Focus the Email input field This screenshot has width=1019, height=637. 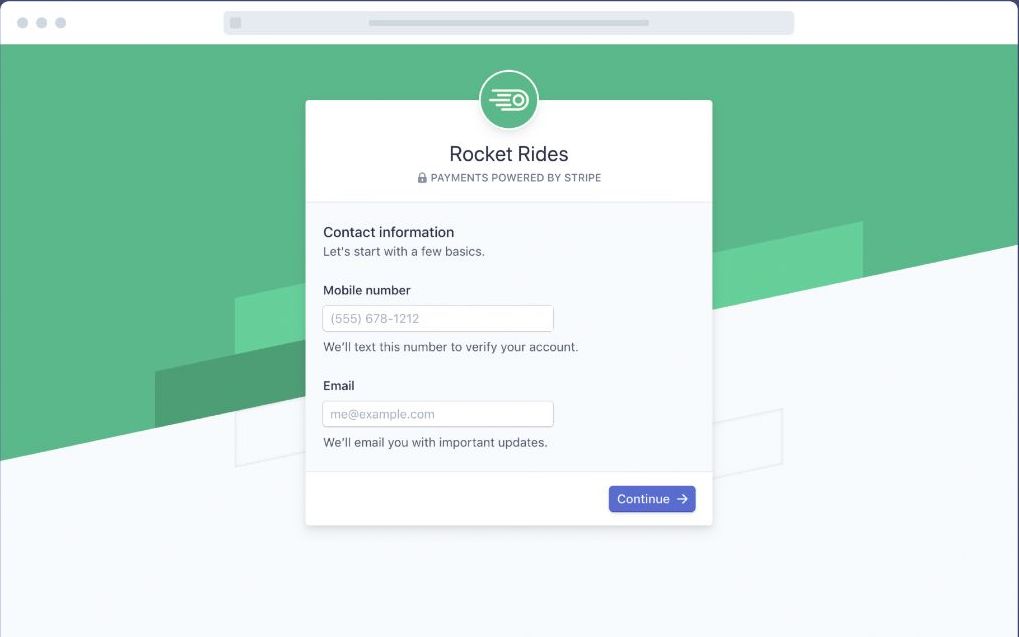438,414
